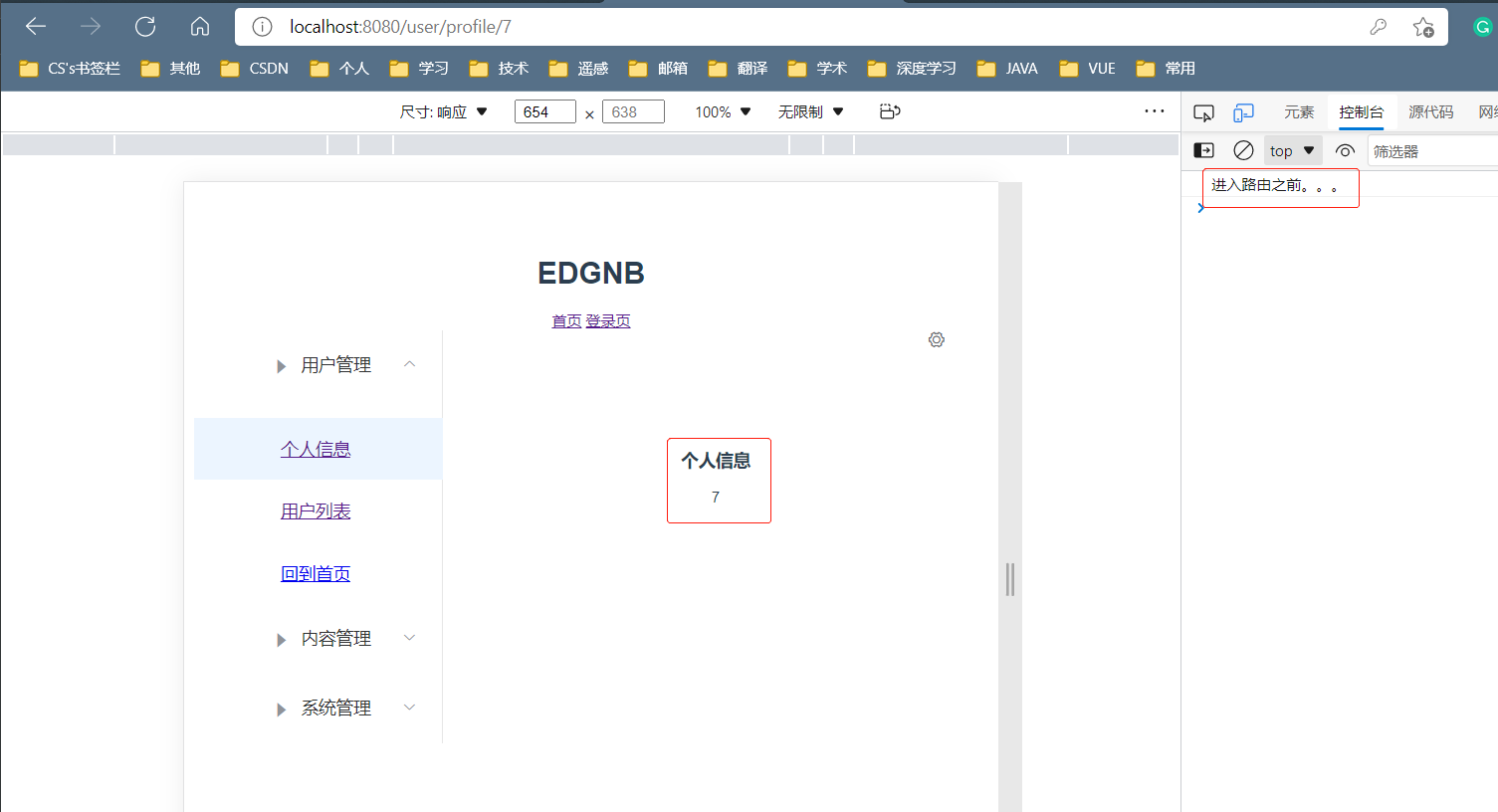1498x812 pixels.
Task: Open the 学习 bookmark folder
Action: coord(419,69)
